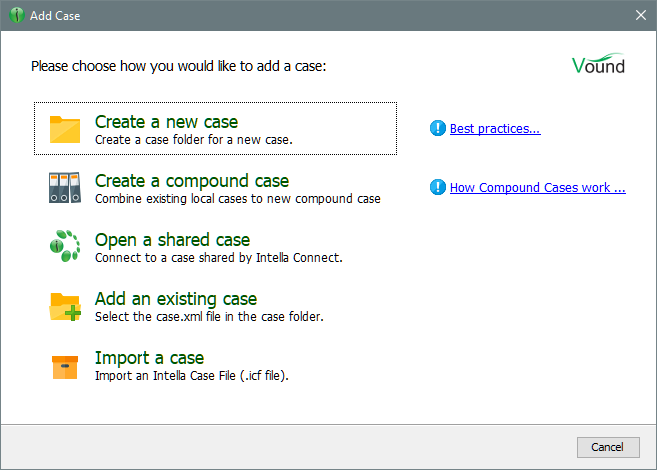
Task: Click the binders icon for compound case
Action: (65, 188)
